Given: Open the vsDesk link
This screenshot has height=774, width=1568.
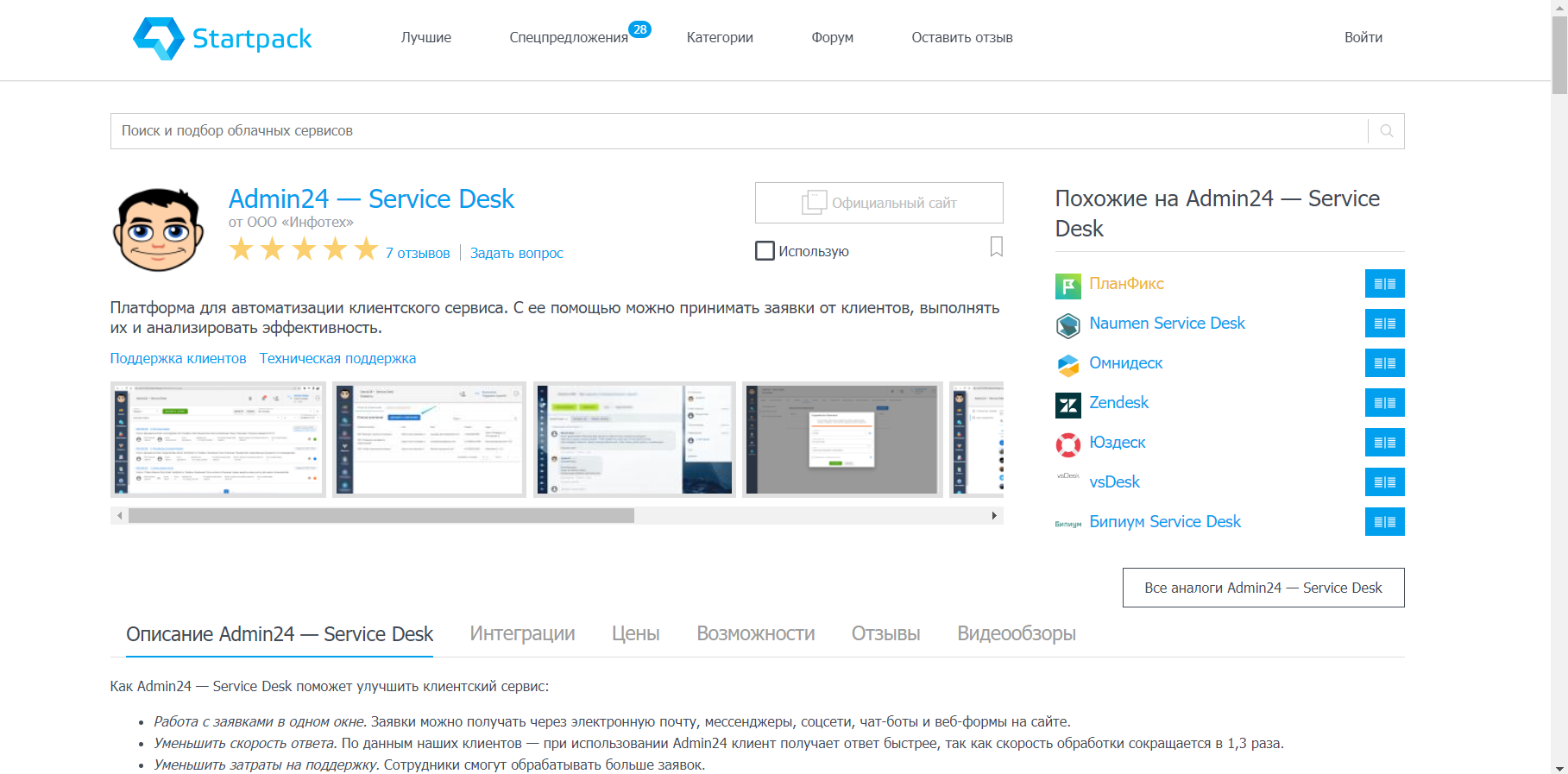Looking at the screenshot, I should tap(1115, 482).
